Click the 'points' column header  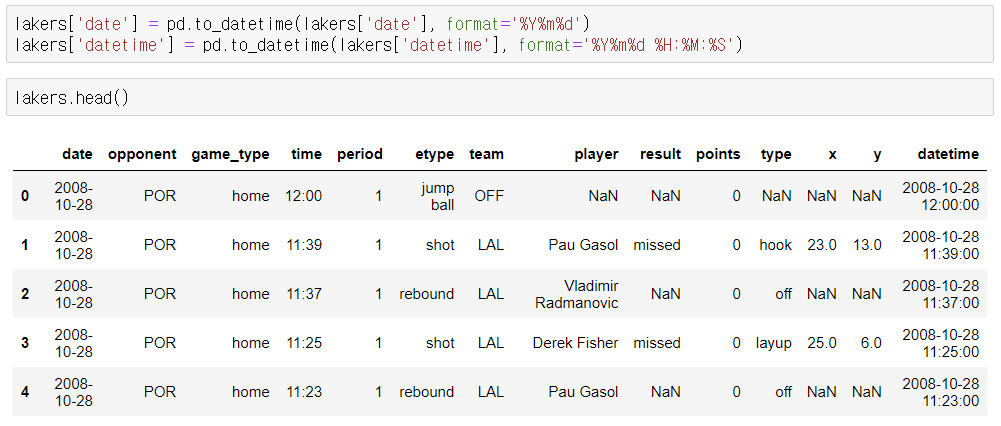point(718,154)
